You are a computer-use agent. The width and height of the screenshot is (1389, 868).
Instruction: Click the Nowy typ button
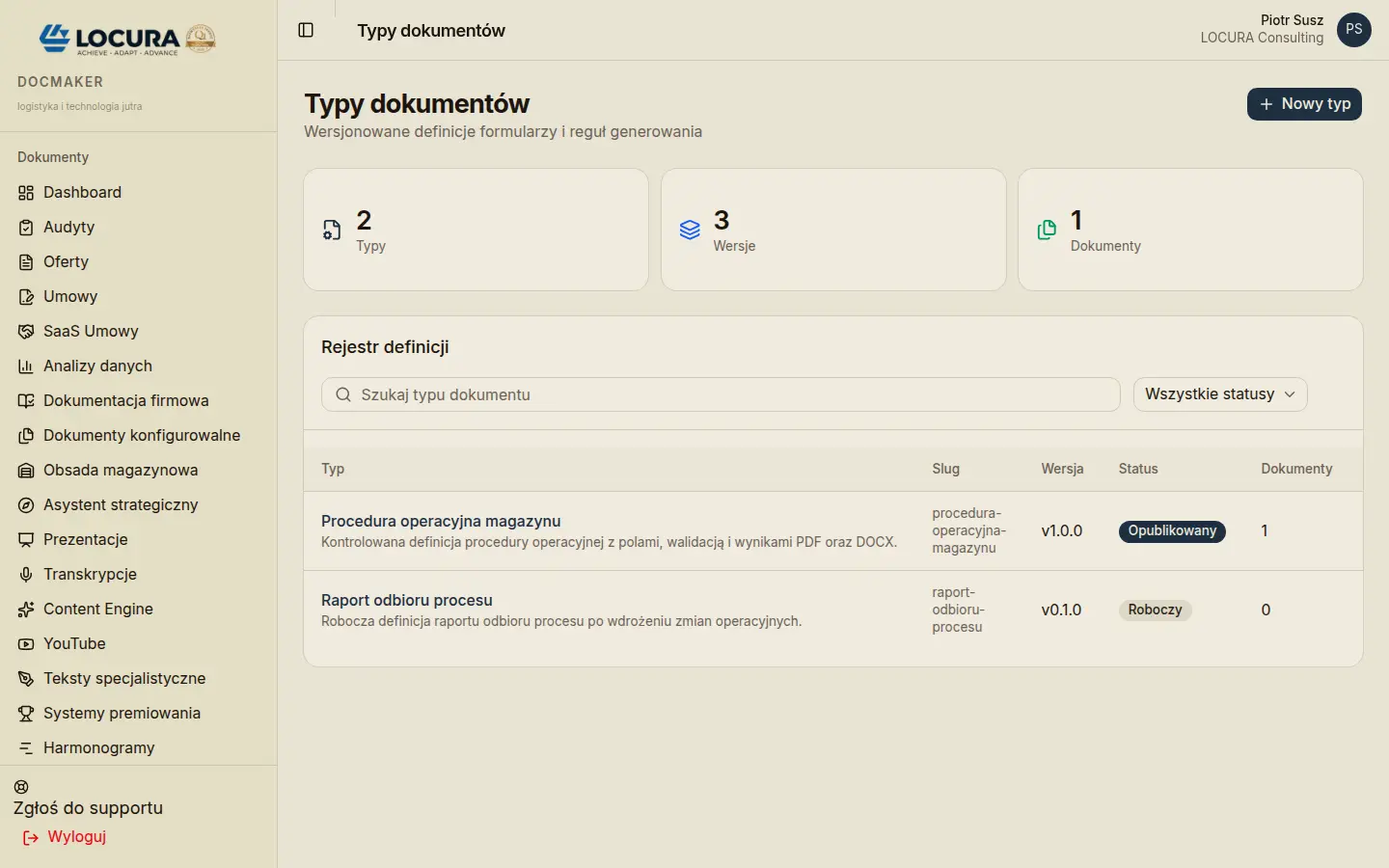(1304, 104)
